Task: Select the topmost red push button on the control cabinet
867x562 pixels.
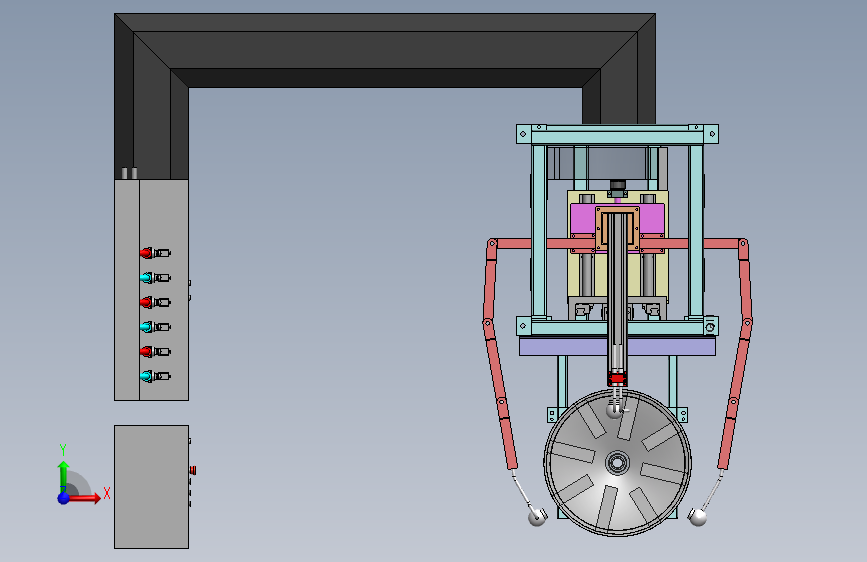Action: [x=146, y=253]
